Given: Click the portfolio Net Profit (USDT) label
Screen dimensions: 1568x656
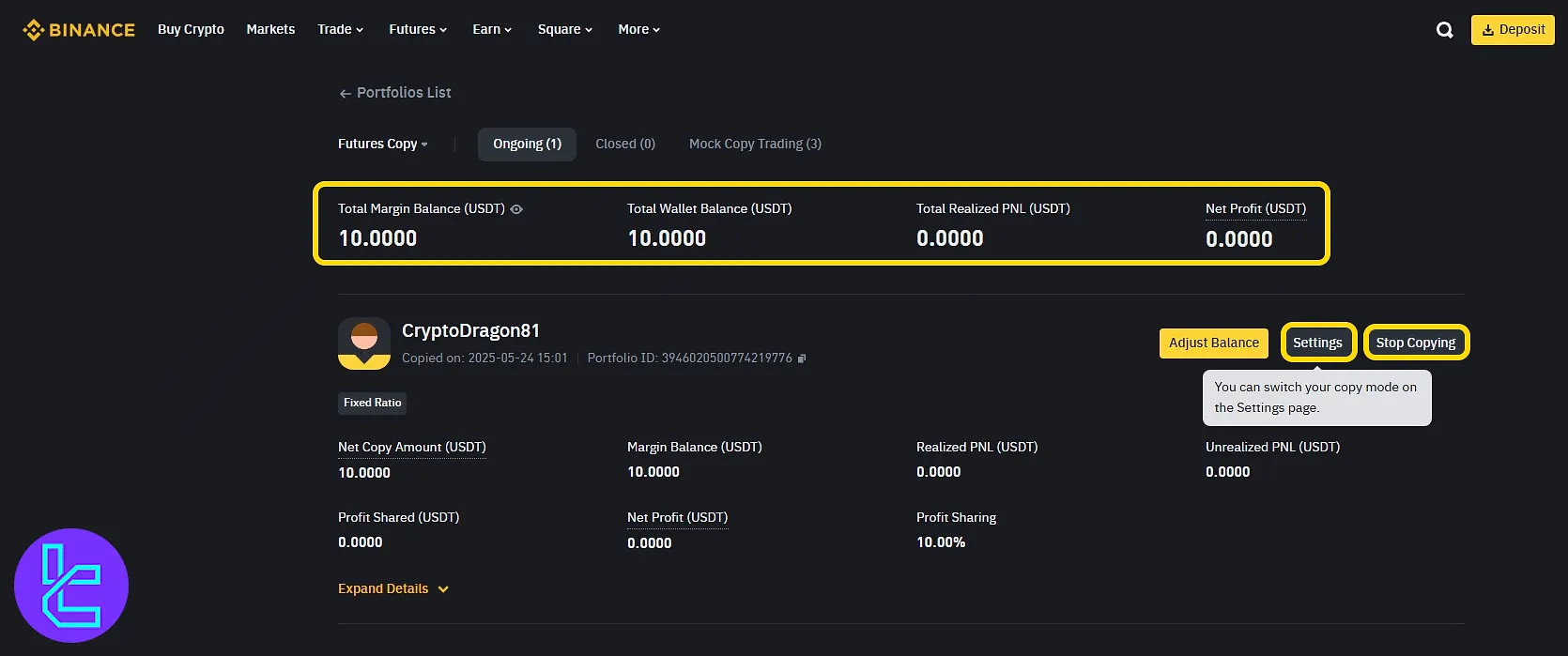Looking at the screenshot, I should click(x=677, y=518).
